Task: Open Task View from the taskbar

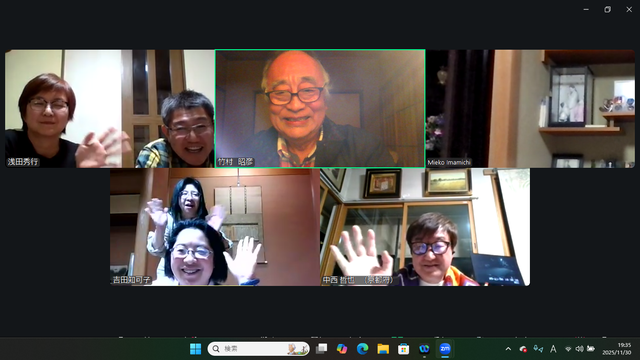Action: point(322,349)
